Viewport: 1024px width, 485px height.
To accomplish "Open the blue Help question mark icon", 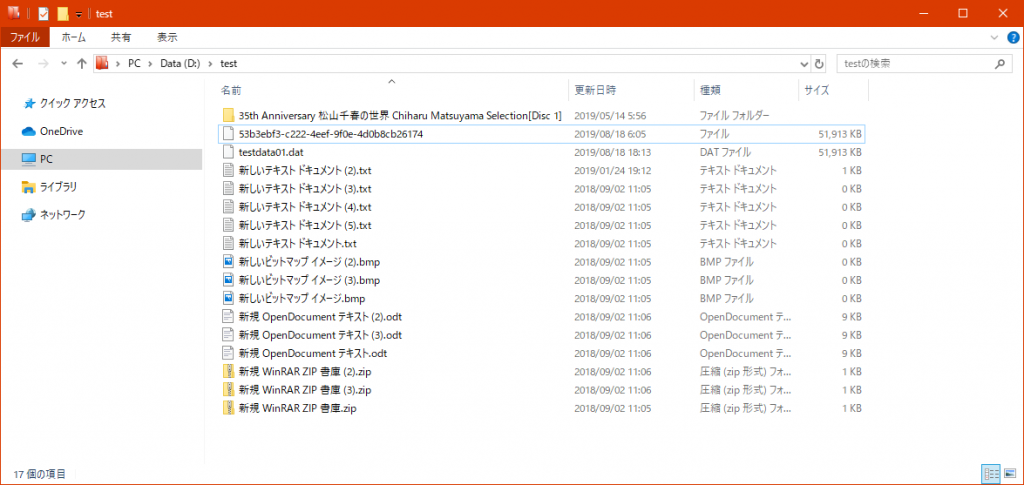I will coord(1011,37).
